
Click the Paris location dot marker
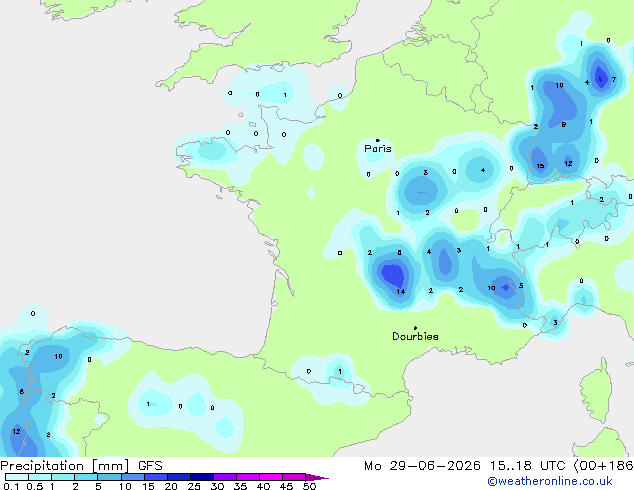pos(378,140)
